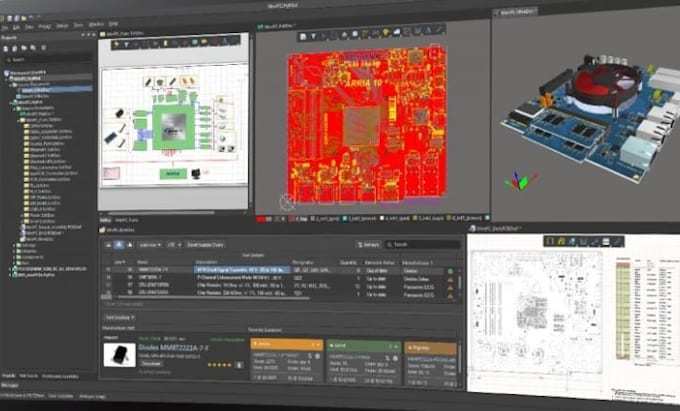Select the white 4_int_gnd layer swatch
680x411 pixels.
(x=382, y=218)
